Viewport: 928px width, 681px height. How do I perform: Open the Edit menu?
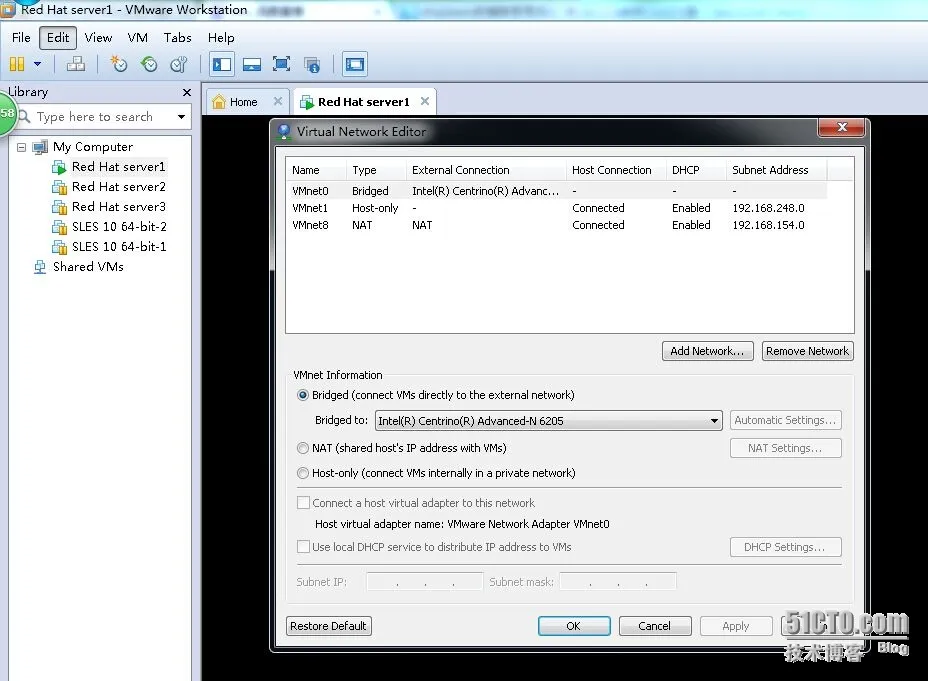[x=58, y=38]
